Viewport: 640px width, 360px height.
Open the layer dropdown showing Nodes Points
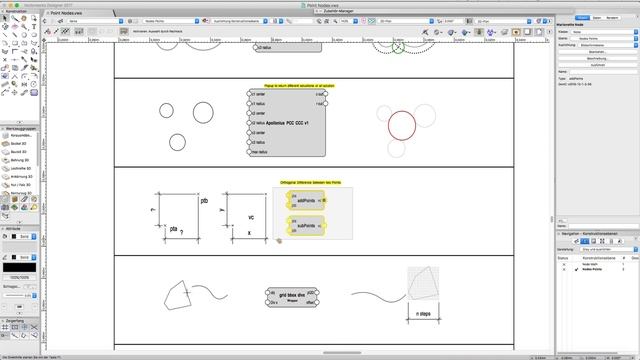click(170, 21)
